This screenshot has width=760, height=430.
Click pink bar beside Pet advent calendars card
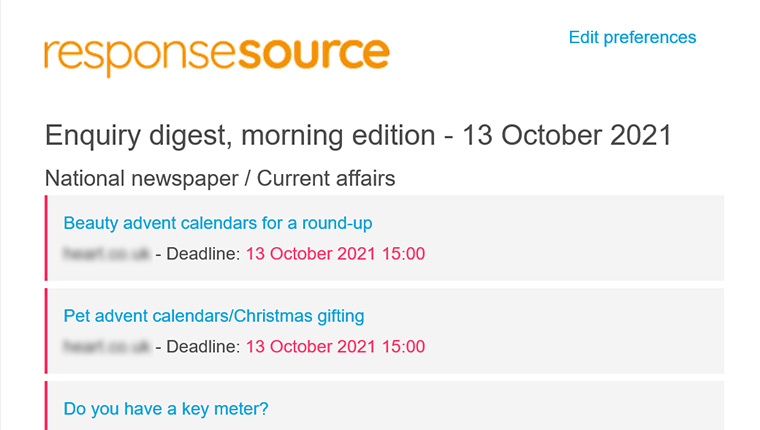click(x=46, y=331)
